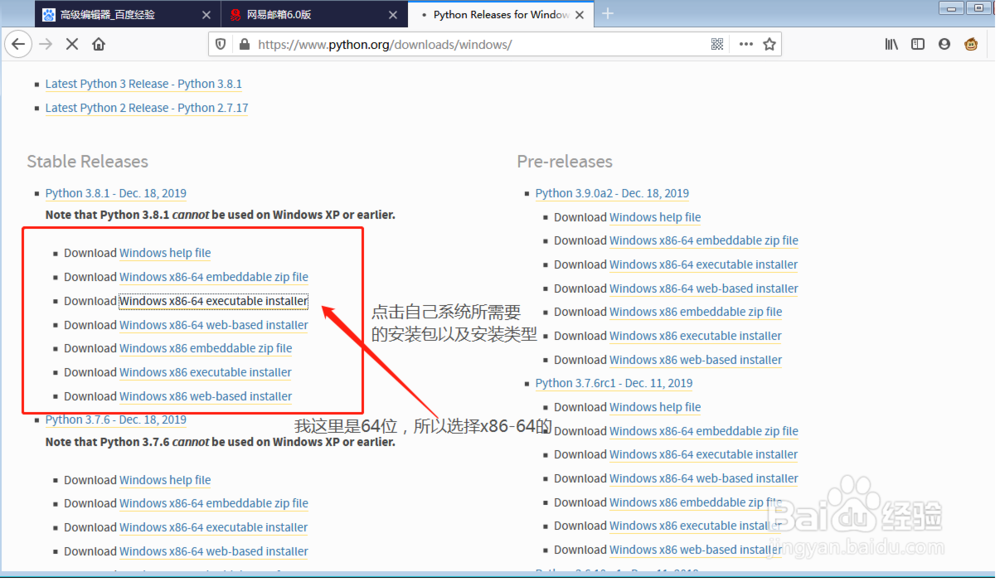Select the Python Releases for Windows tab

click(501, 15)
